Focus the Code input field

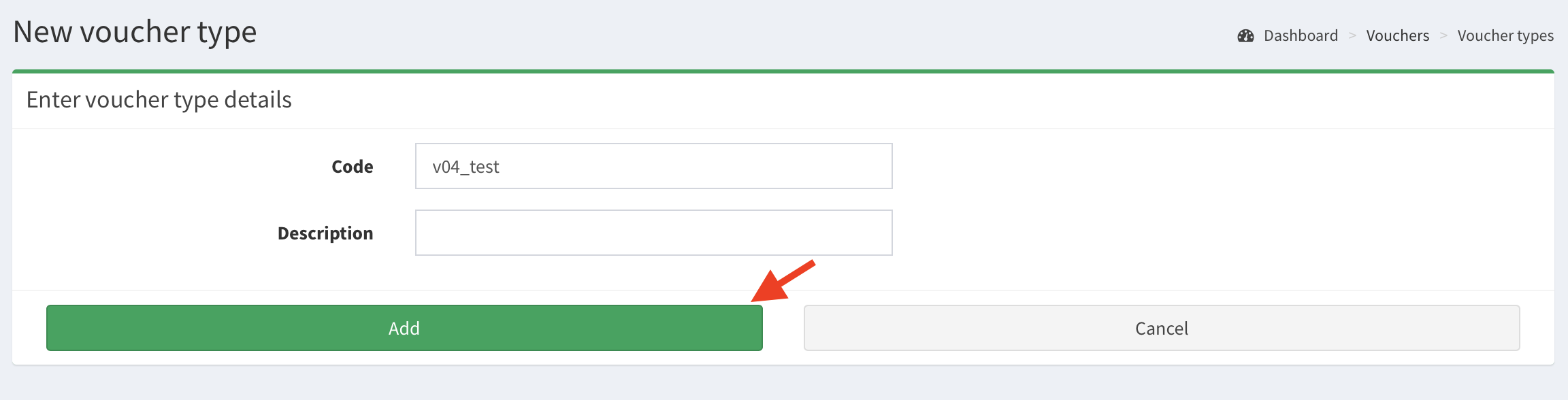coord(653,166)
